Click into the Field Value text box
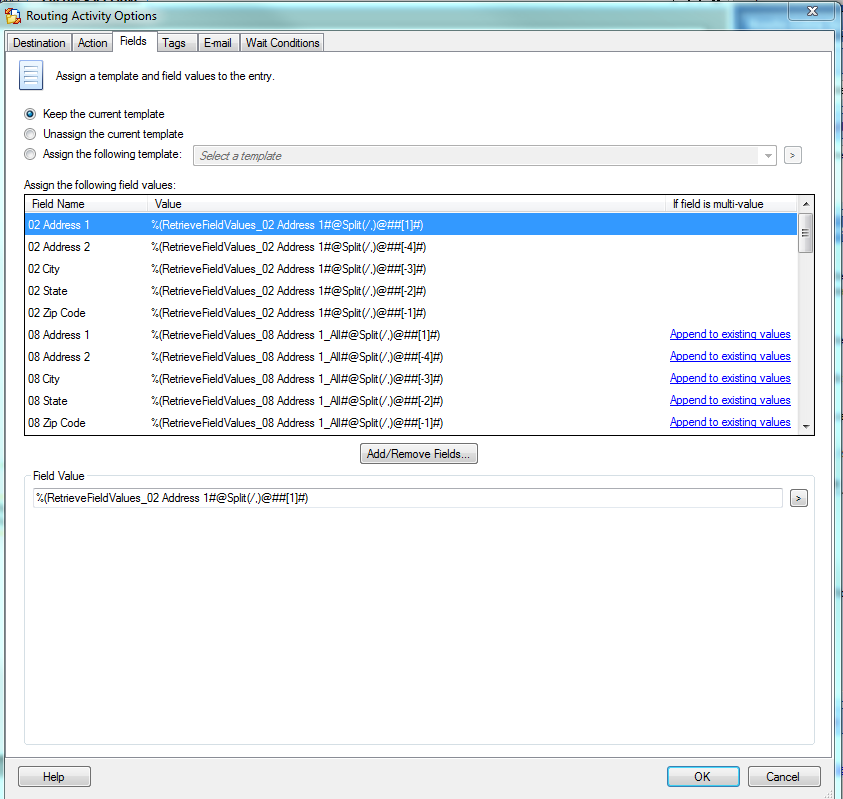Viewport: 843px width, 799px height. point(408,498)
